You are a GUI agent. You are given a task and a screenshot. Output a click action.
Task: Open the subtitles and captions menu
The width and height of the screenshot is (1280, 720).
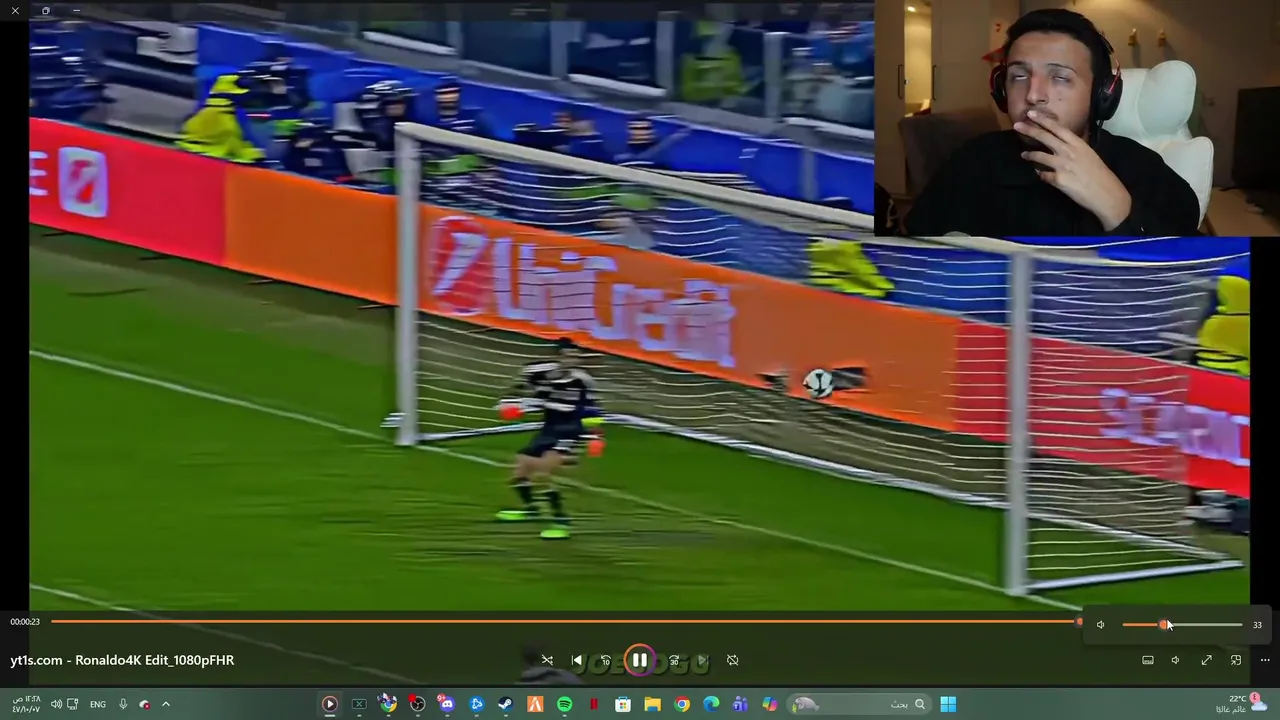click(x=1148, y=660)
